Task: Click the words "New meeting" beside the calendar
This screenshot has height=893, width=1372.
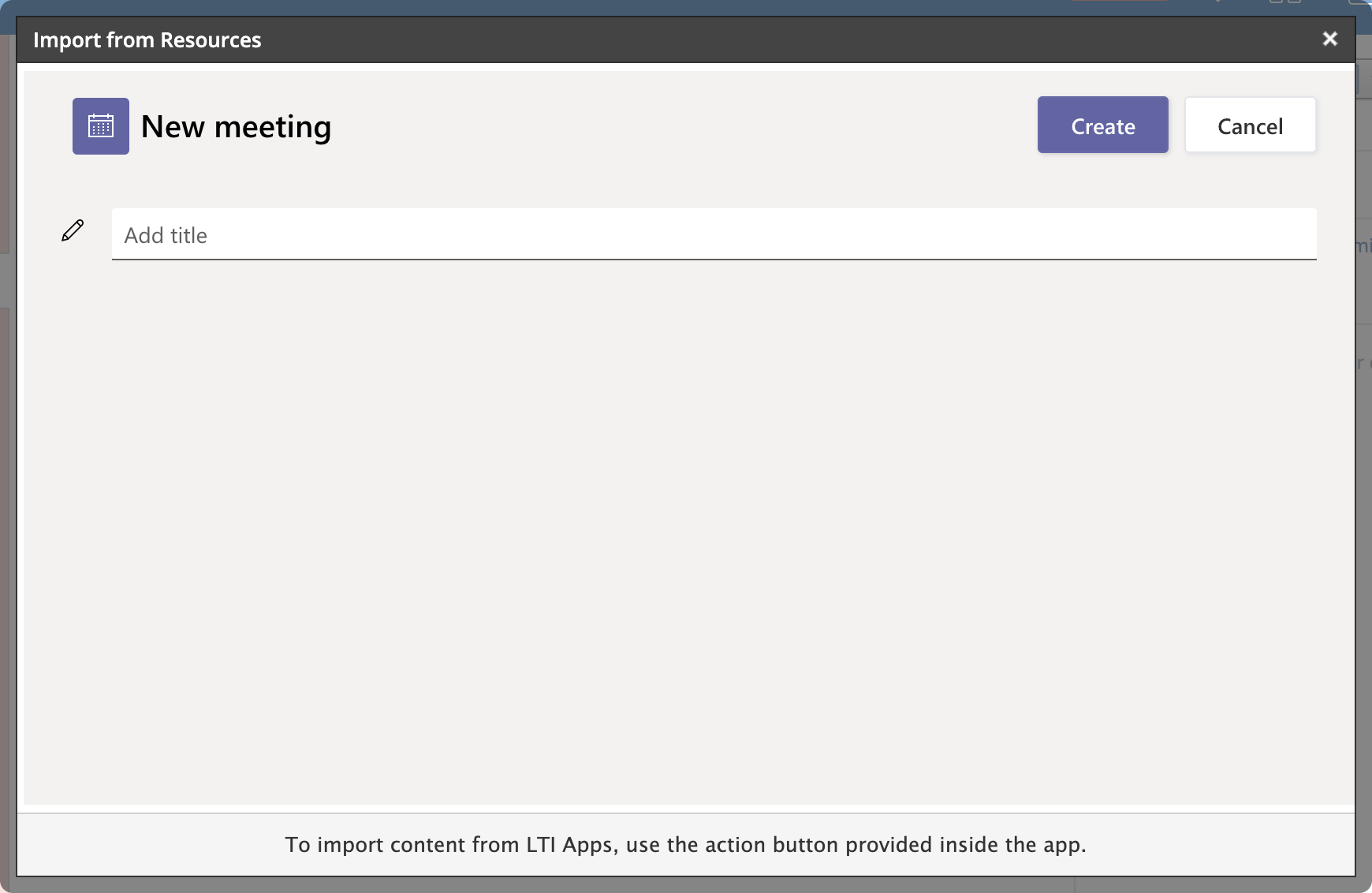Action: point(236,126)
